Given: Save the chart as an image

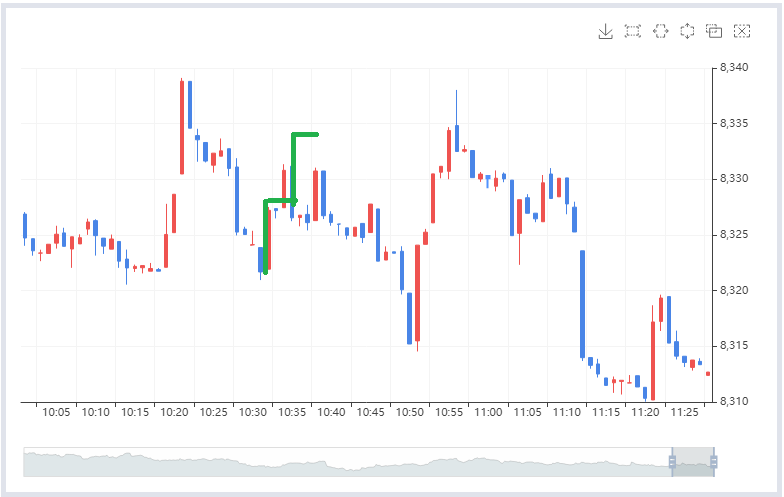Looking at the screenshot, I should 606,32.
